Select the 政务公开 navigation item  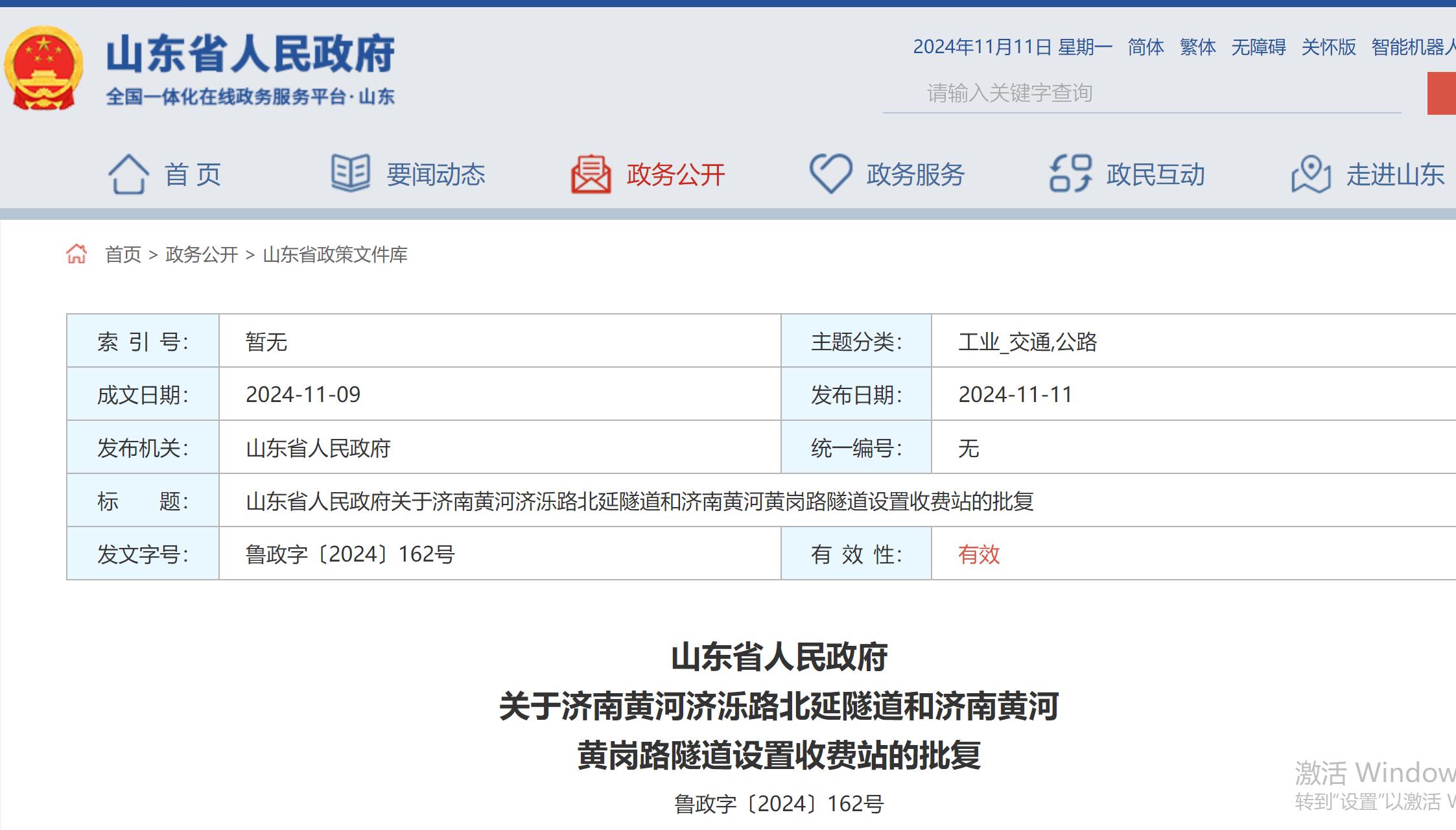(x=675, y=174)
